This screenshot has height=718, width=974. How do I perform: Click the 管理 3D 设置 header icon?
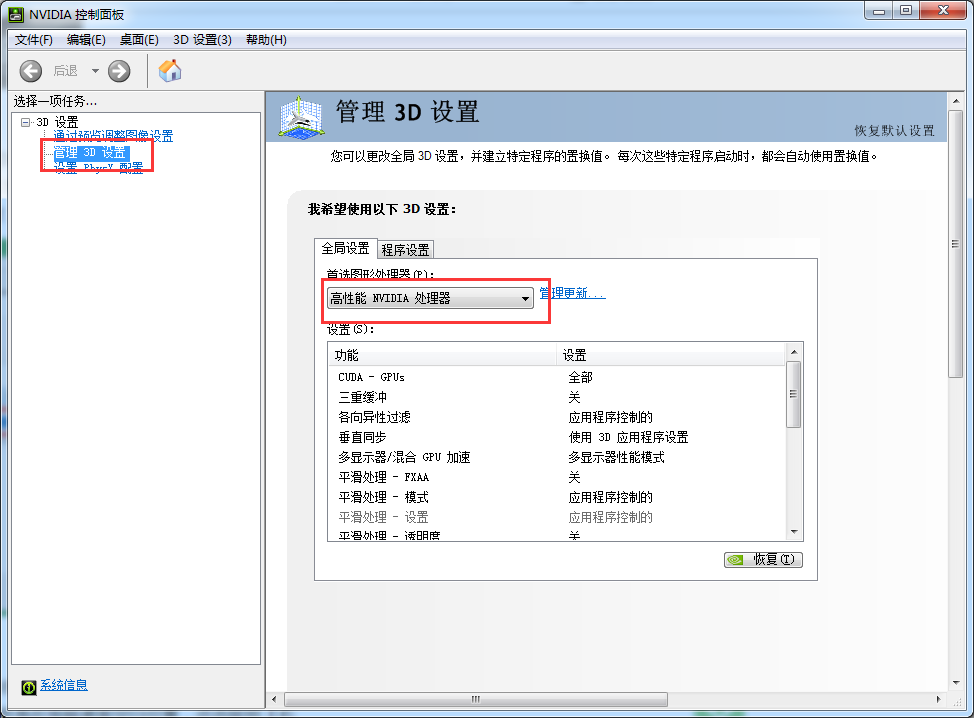pyautogui.click(x=301, y=116)
